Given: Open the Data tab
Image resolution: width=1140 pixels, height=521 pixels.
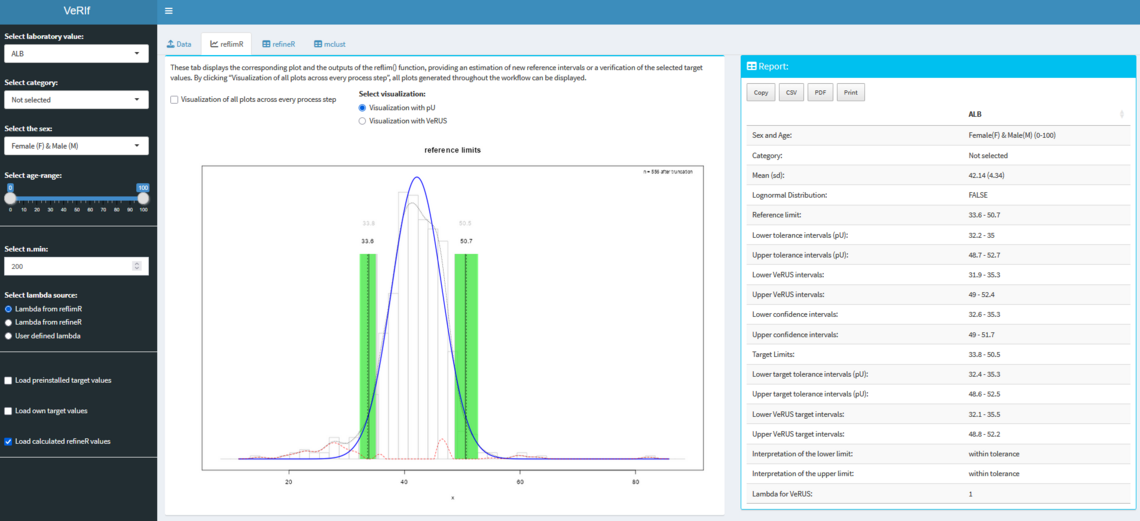Looking at the screenshot, I should (179, 44).
